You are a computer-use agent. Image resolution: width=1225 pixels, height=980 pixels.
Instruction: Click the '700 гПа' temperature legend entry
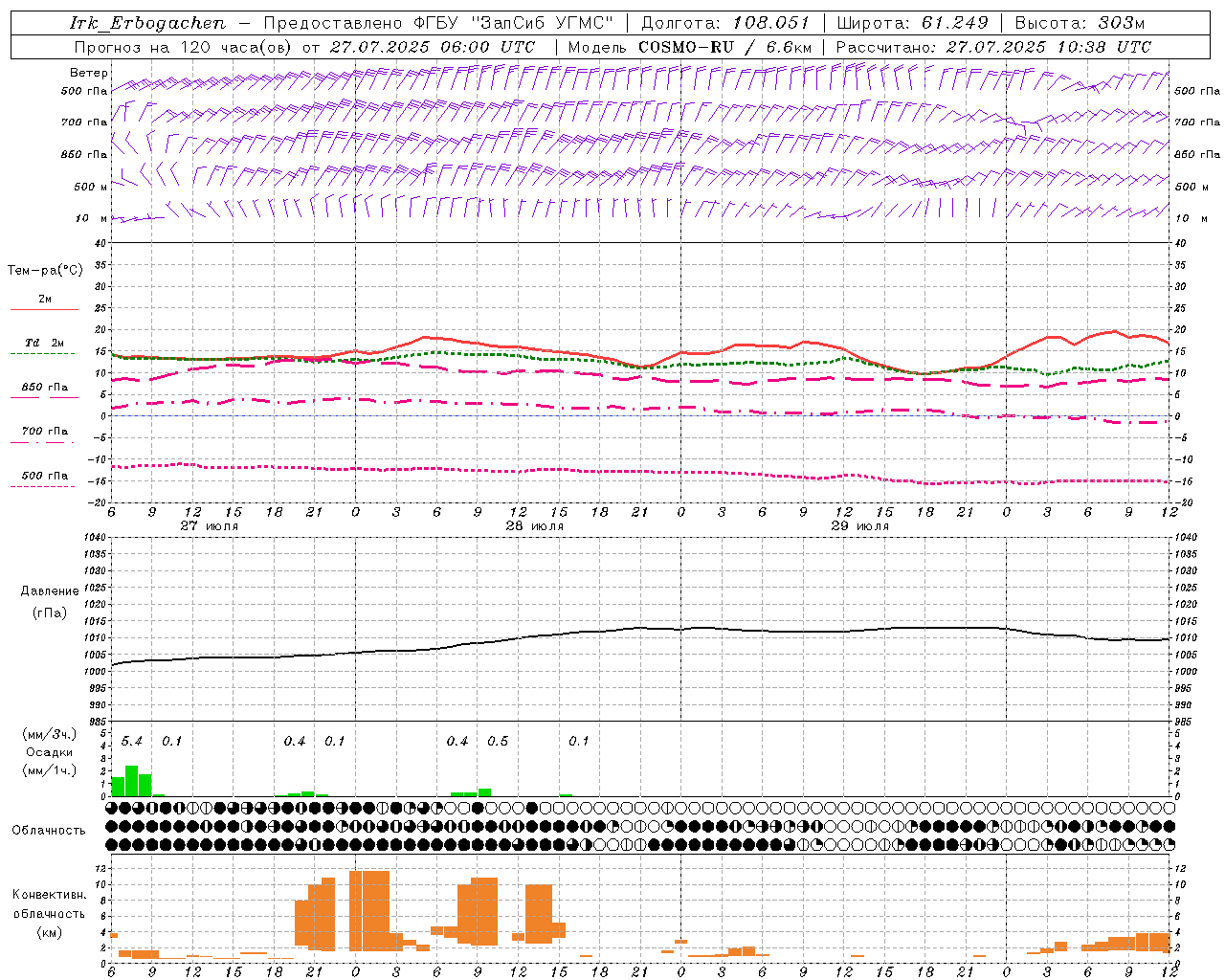[44, 432]
